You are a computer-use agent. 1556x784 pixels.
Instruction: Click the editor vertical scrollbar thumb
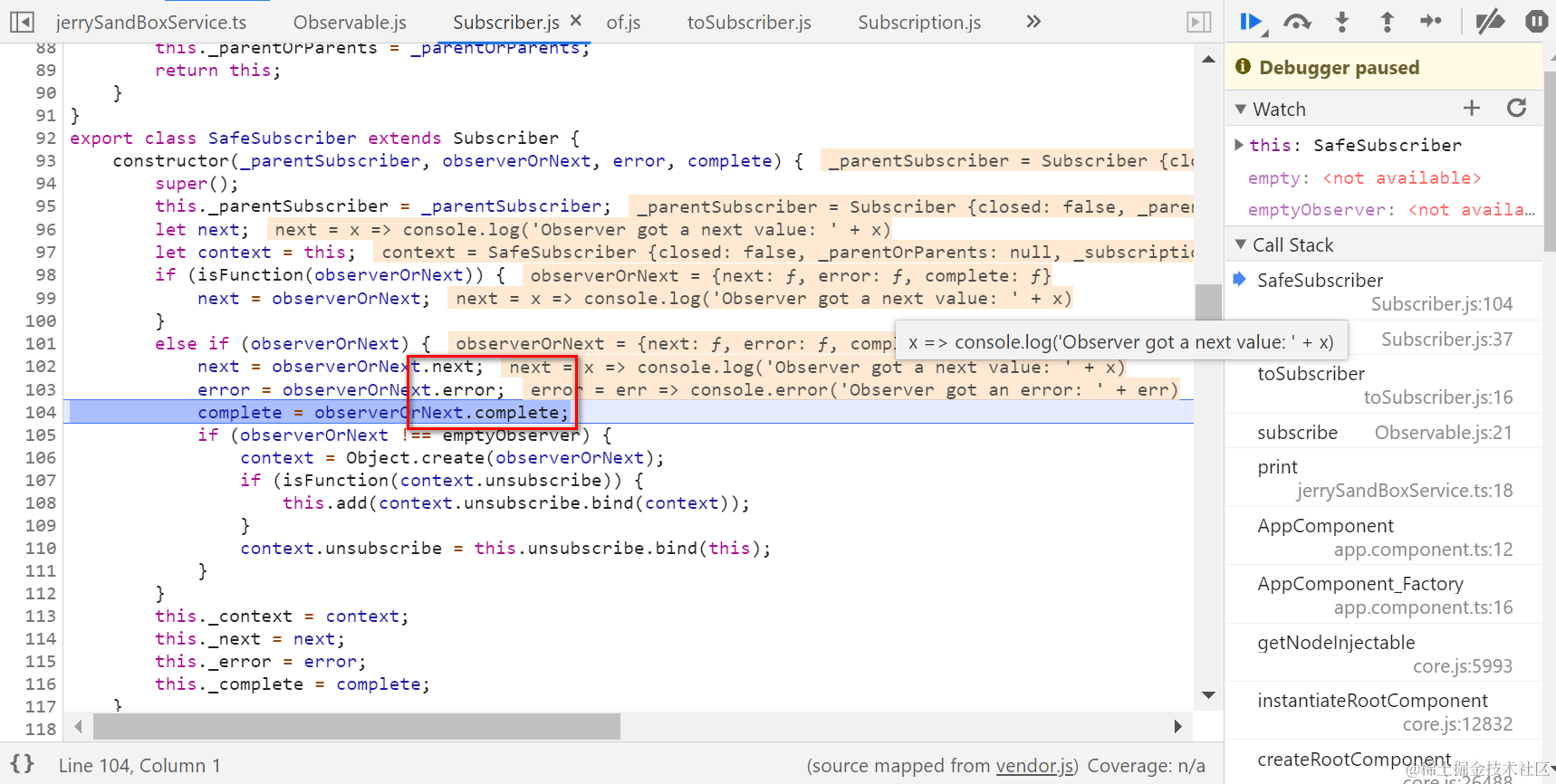(x=1208, y=302)
